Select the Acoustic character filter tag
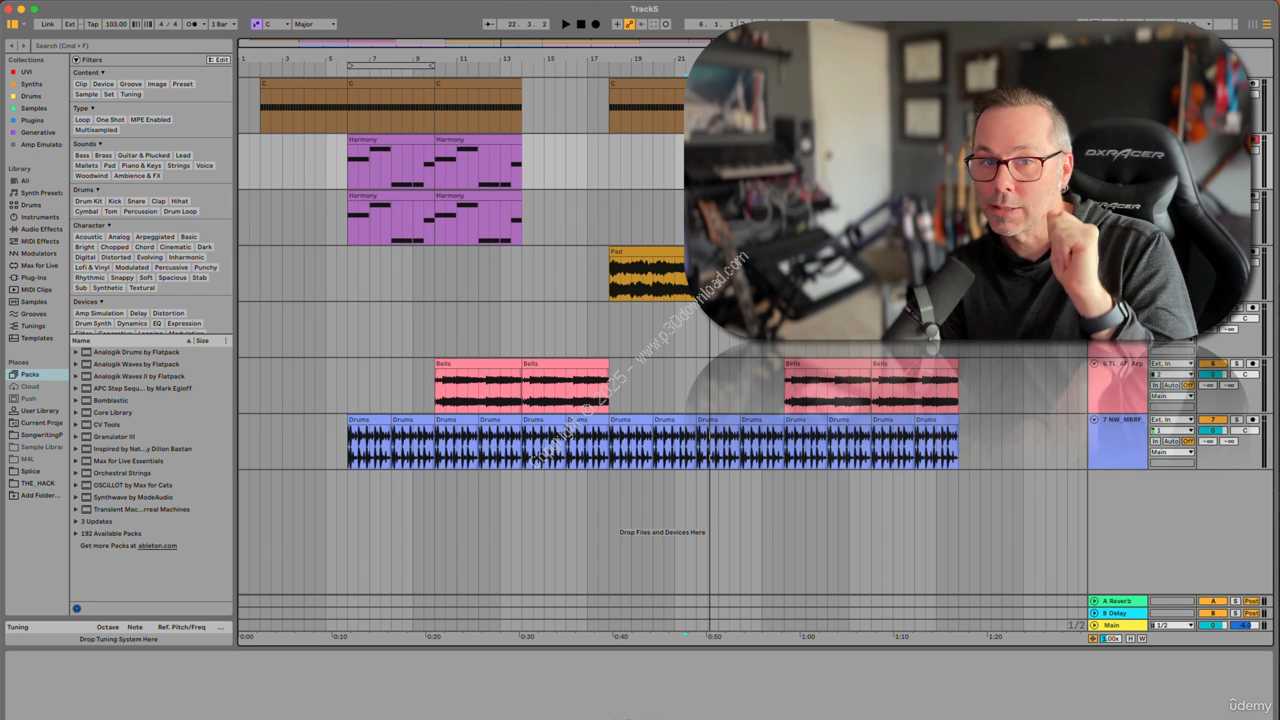The width and height of the screenshot is (1280, 720). [x=89, y=237]
